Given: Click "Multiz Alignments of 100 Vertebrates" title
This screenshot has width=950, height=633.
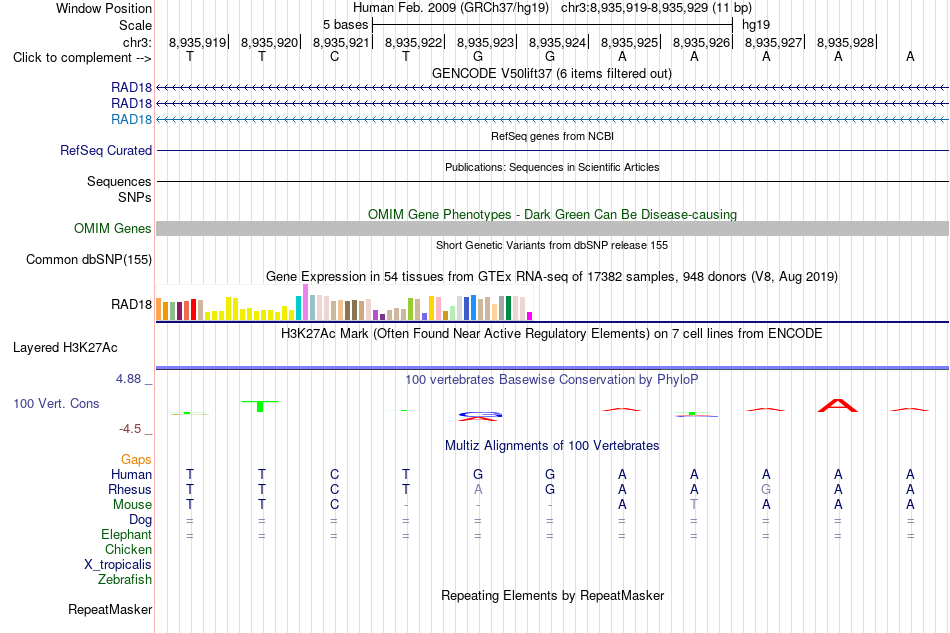Looking at the screenshot, I should (x=552, y=446).
